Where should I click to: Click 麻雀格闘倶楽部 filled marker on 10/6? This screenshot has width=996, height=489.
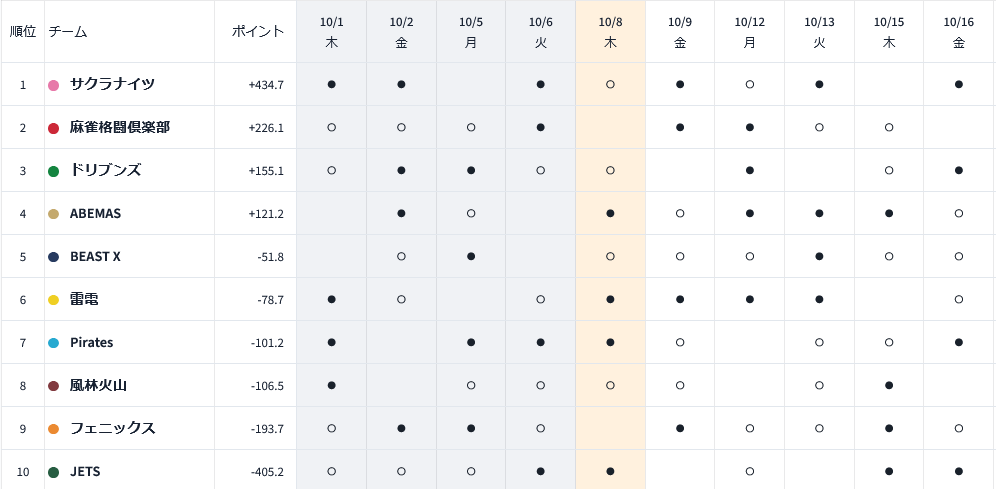(x=541, y=127)
